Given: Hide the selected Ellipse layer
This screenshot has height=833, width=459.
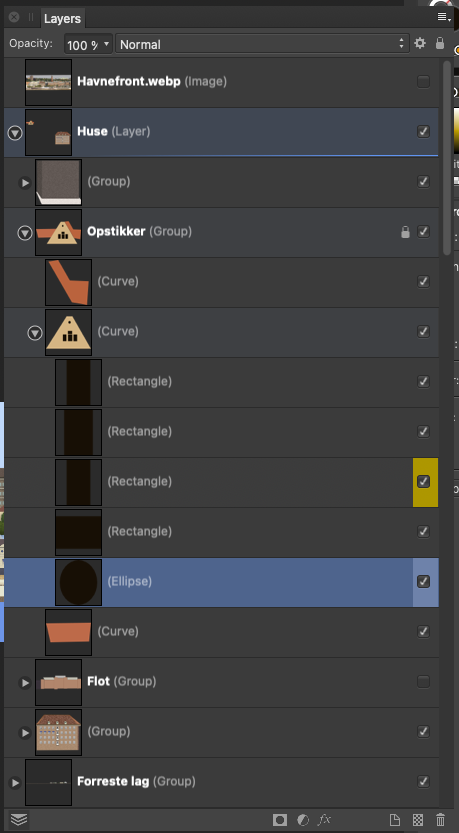Looking at the screenshot, I should click(x=423, y=582).
